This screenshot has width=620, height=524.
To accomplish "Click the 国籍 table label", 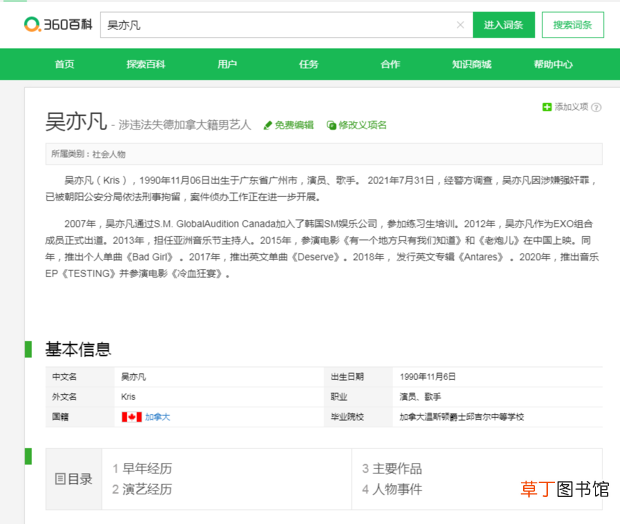I will (60, 417).
